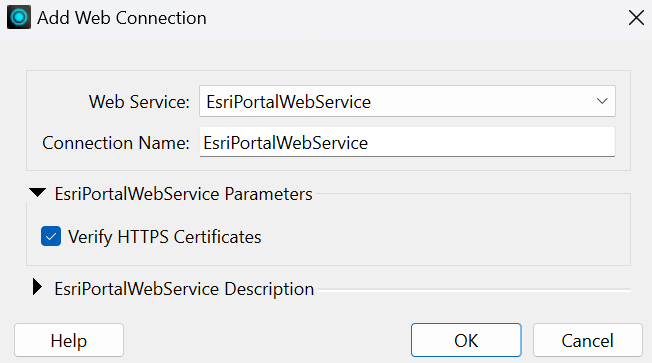Viewport: 652px width, 363px height.
Task: Confirm with the OK button
Action: click(466, 341)
